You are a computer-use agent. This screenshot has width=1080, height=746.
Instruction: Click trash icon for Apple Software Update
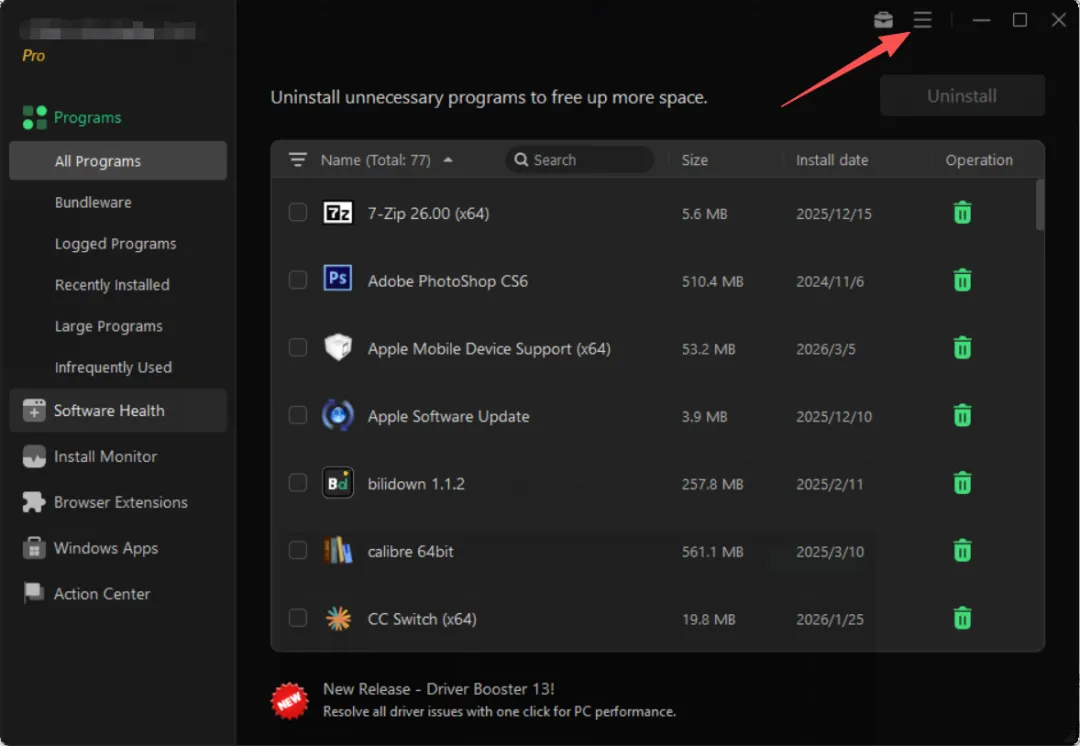click(x=962, y=415)
